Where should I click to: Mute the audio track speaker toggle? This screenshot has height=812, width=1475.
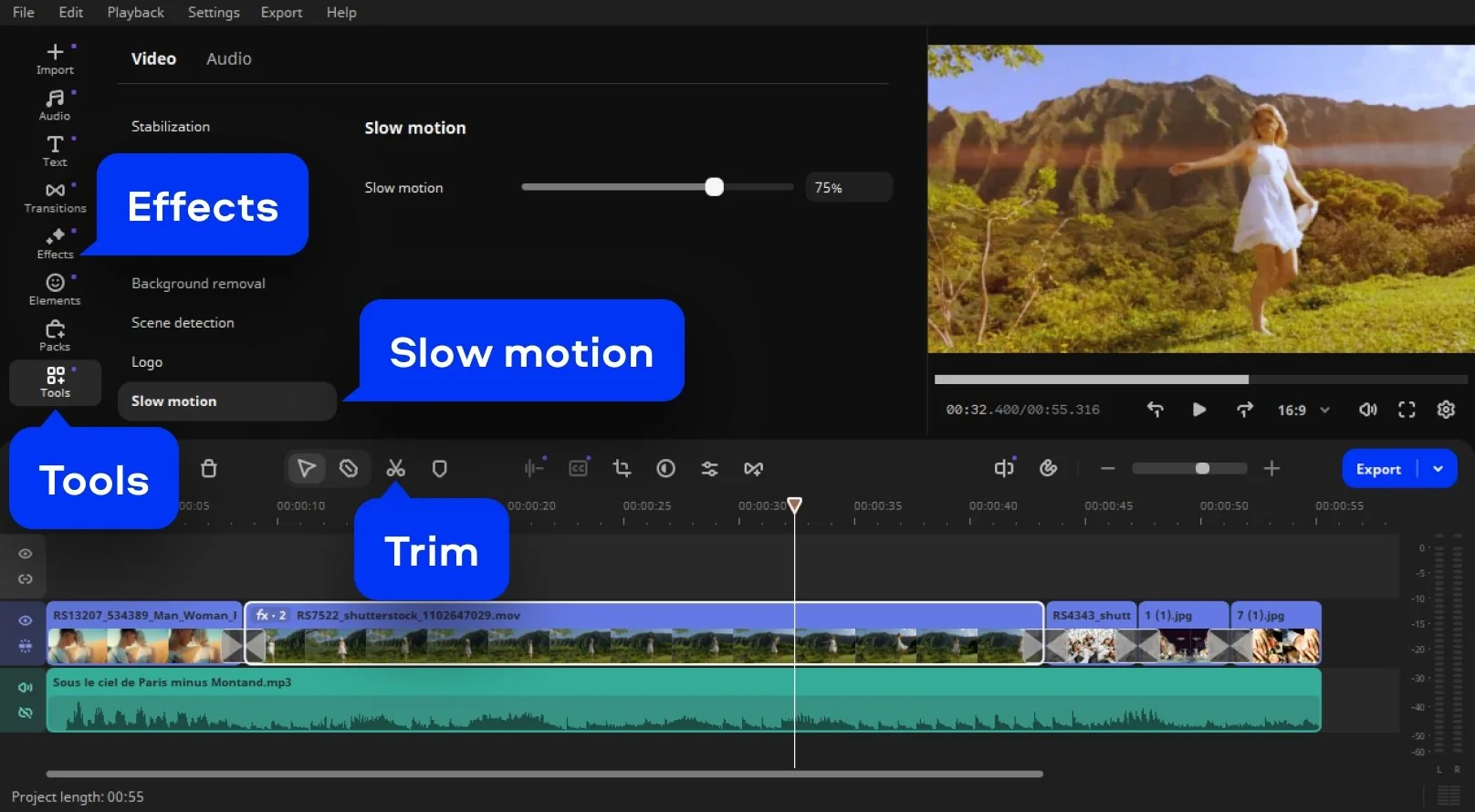(x=26, y=687)
